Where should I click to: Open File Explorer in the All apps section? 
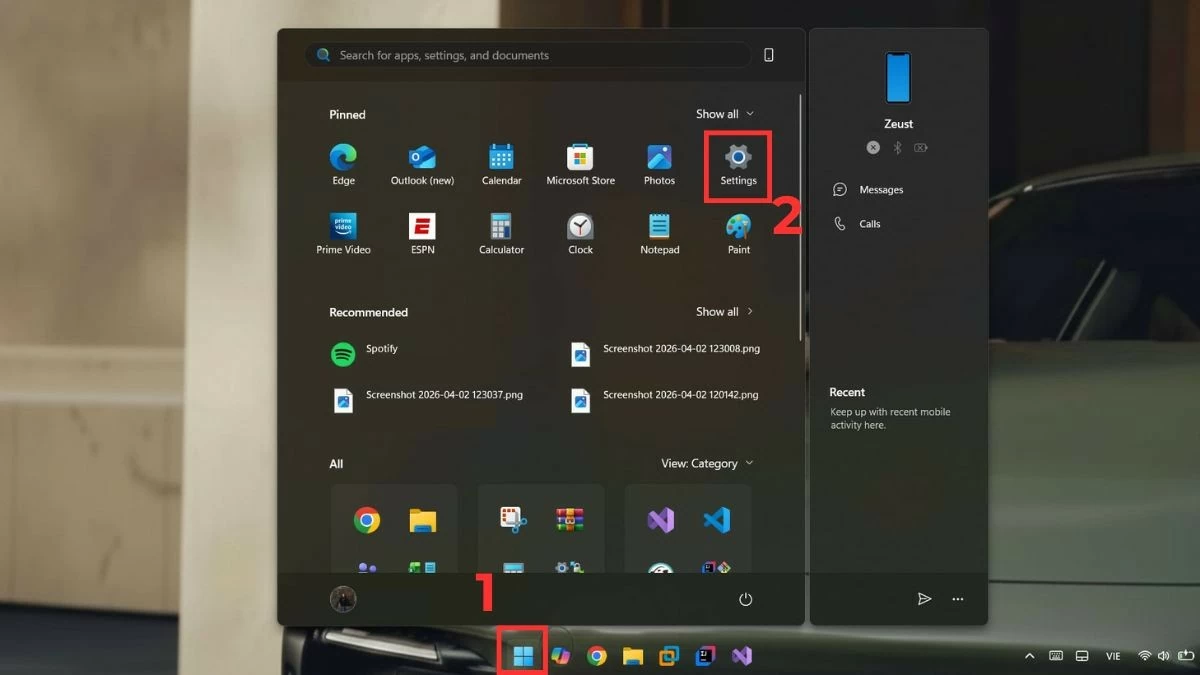423,520
